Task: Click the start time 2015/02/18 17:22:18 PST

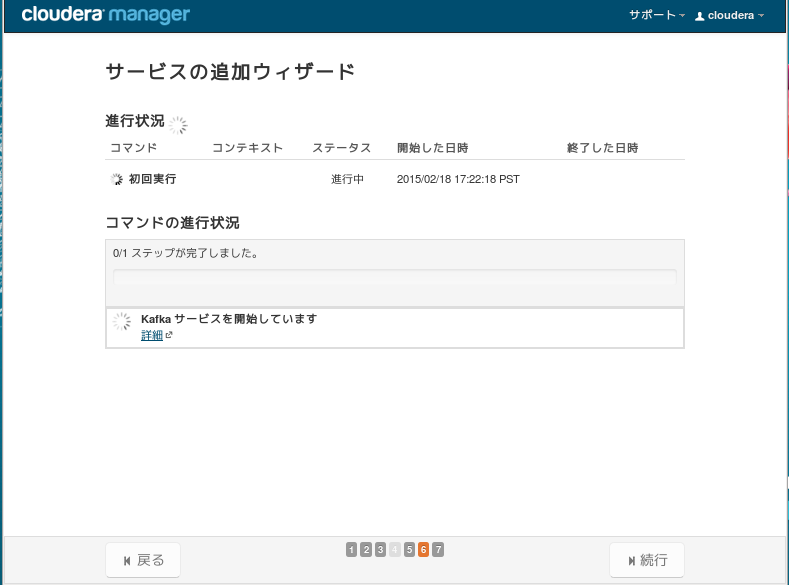Action: coord(458,179)
